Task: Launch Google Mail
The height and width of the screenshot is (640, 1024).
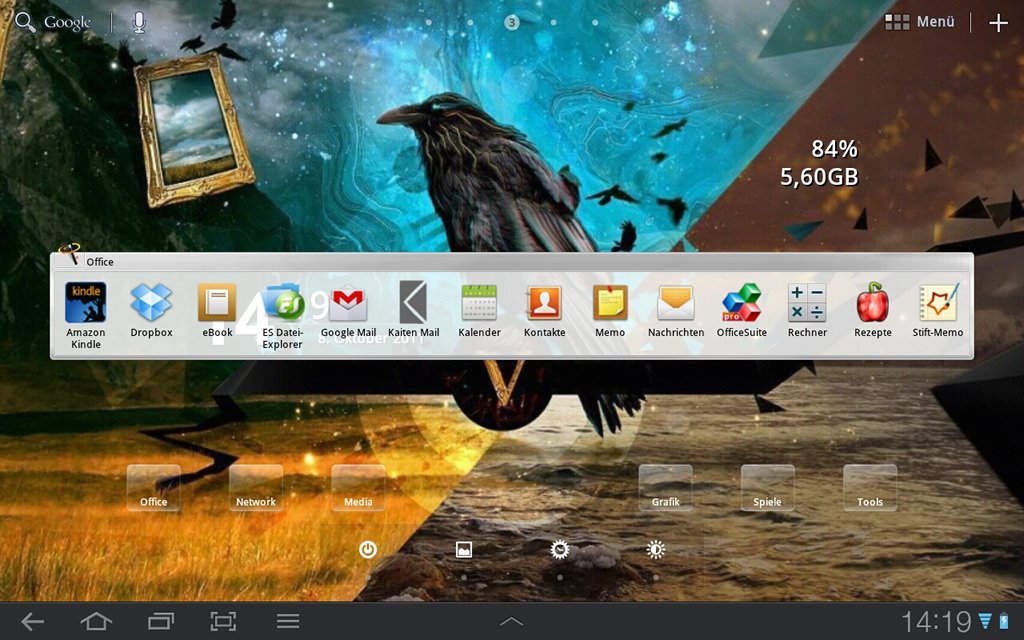Action: tap(348, 310)
